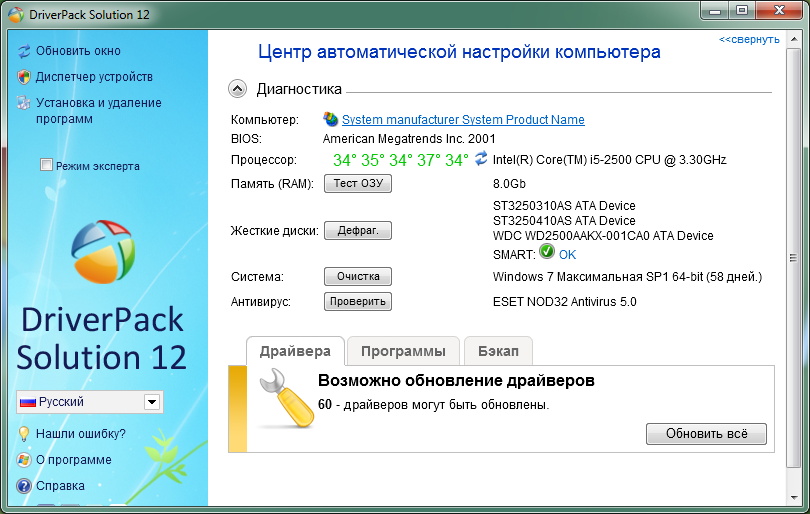Click the scrollbar up arrow
Viewport: 810px width, 514px height.
point(793,40)
